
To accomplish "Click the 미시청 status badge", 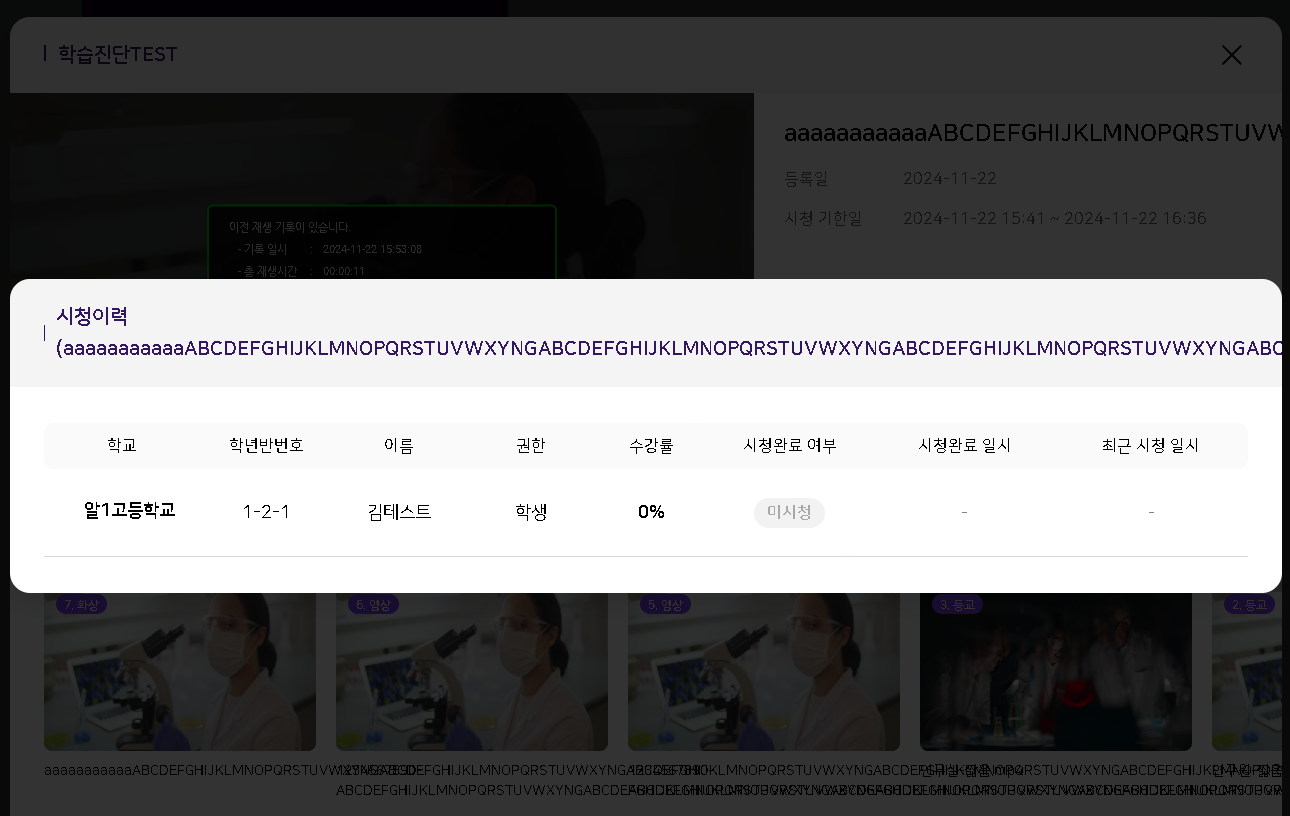I will point(789,513).
